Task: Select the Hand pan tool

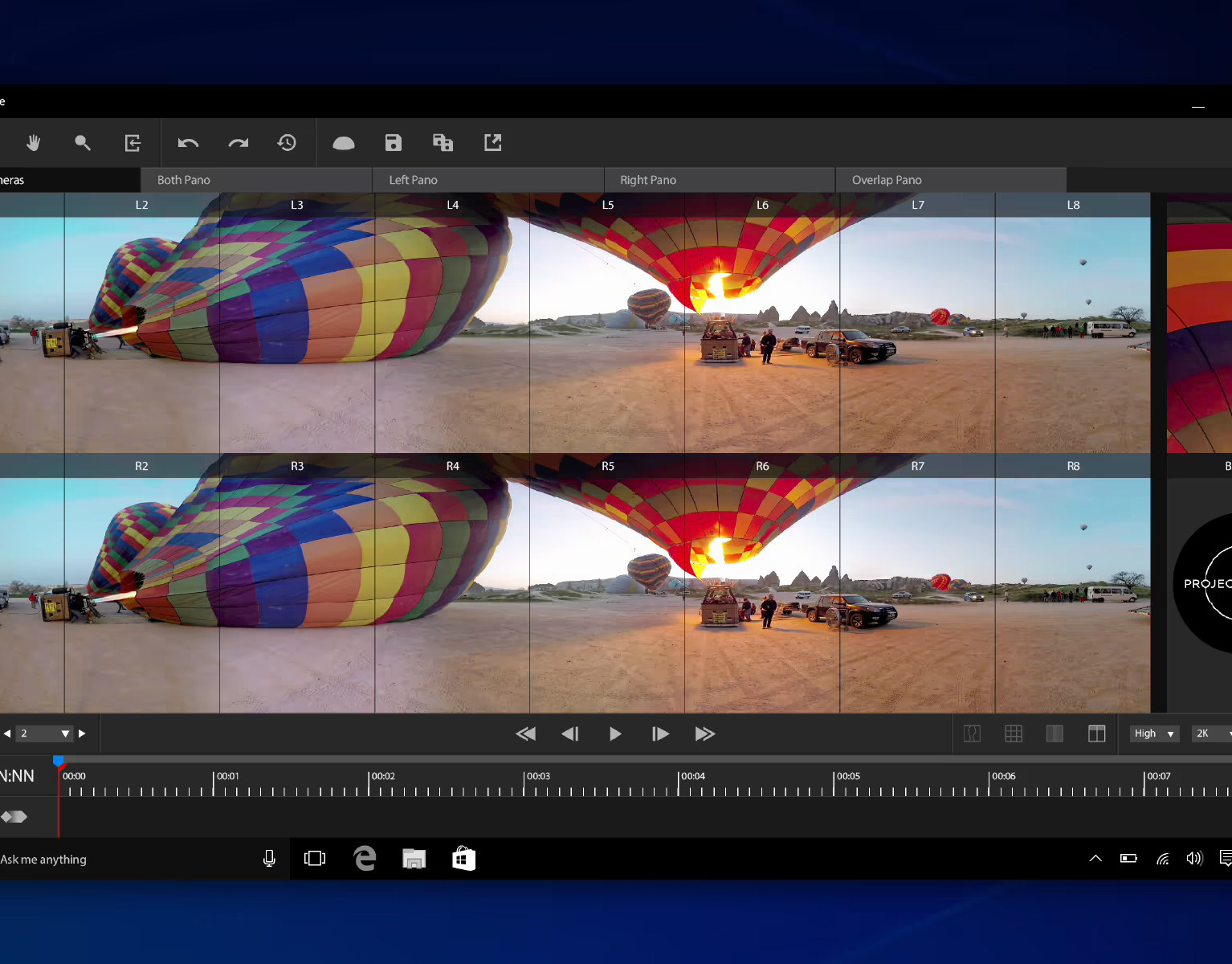Action: tap(33, 143)
